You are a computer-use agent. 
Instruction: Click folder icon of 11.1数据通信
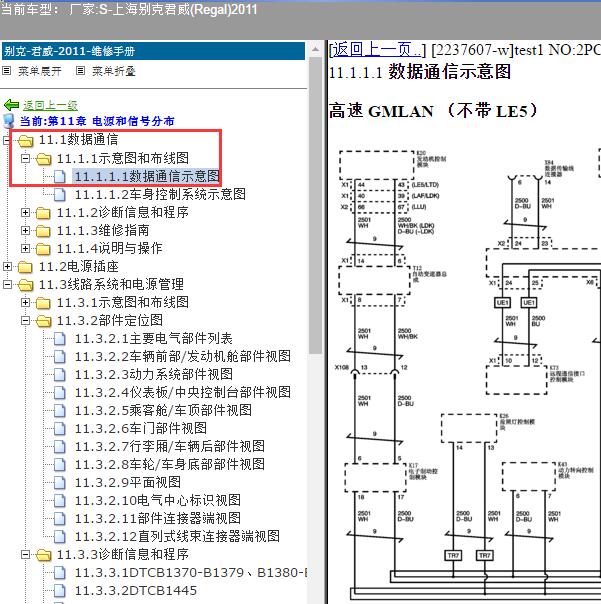26,141
